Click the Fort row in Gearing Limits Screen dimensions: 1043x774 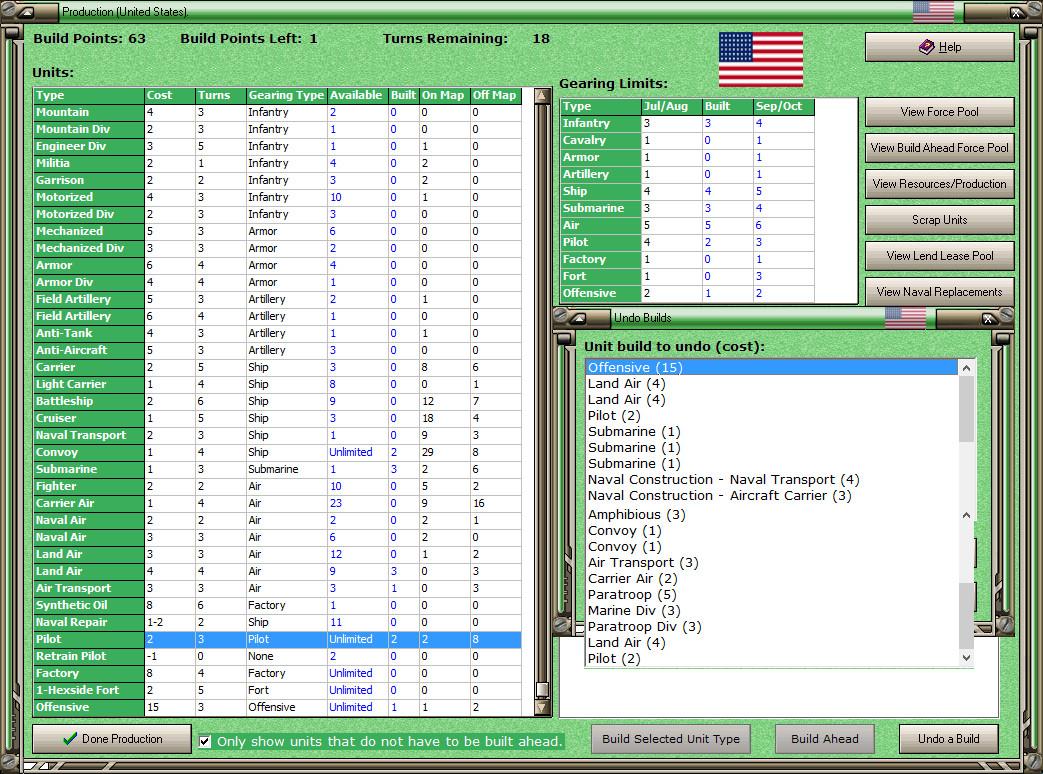[x=688, y=276]
